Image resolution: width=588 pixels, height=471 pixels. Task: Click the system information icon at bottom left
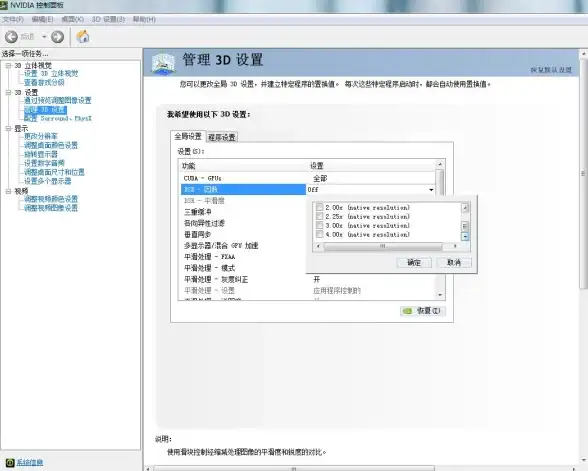[x=10, y=462]
